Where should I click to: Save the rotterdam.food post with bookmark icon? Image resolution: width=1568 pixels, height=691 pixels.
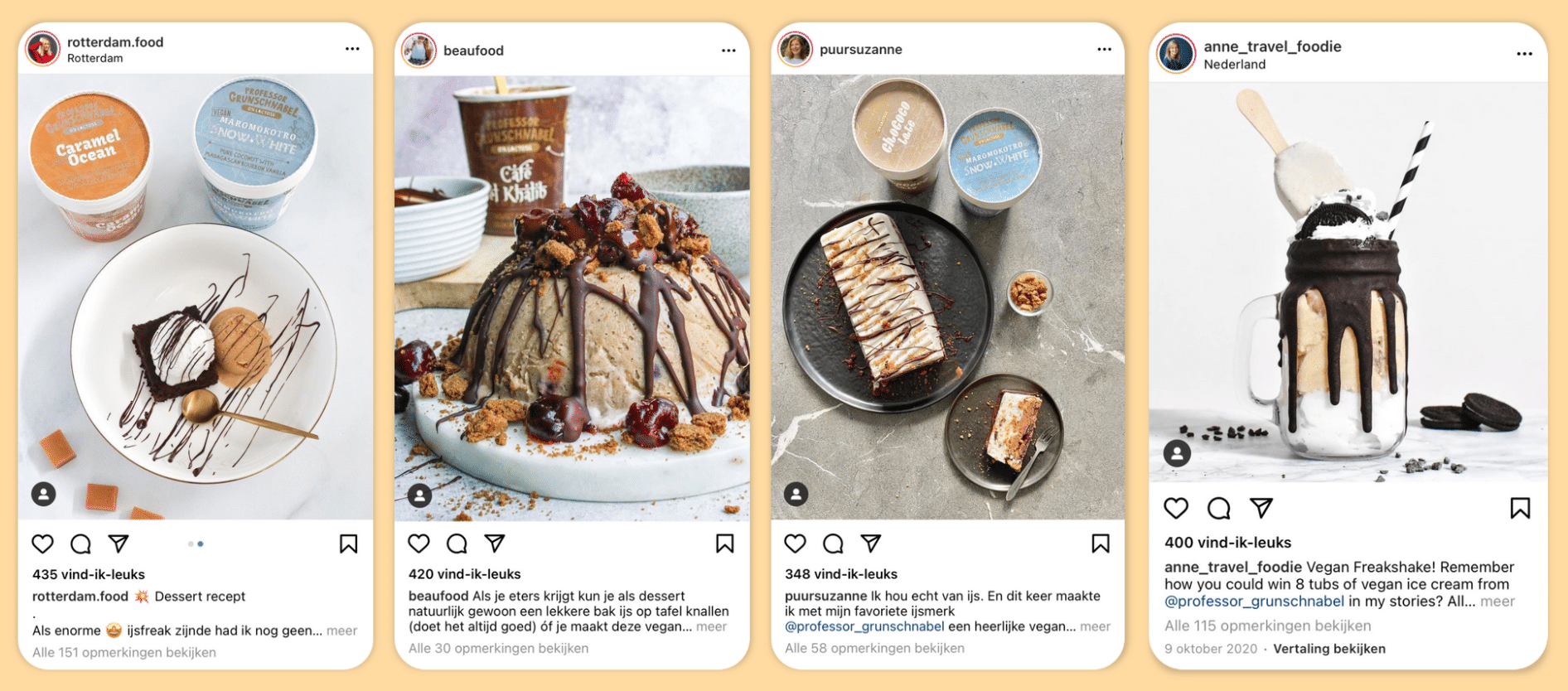pos(348,544)
